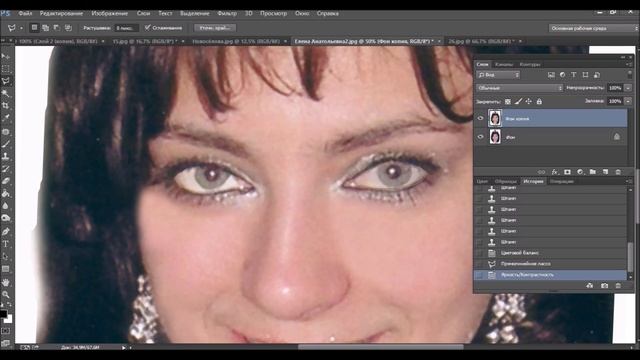Image resolution: width=640 pixels, height=360 pixels.
Task: Select the Dodge tool
Action: pos(6,218)
